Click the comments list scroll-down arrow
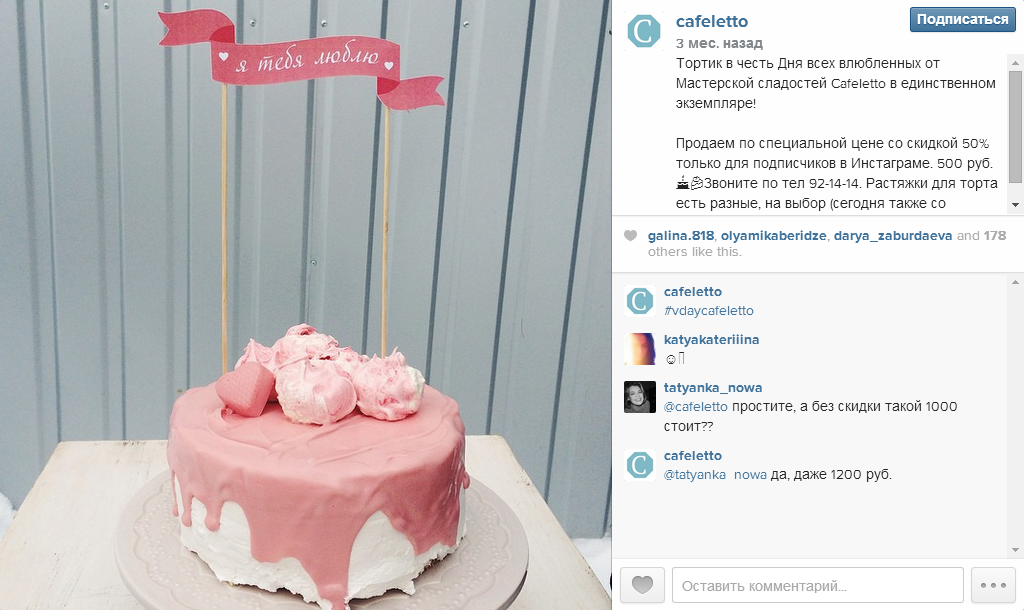Viewport: 1024px width, 610px height. (1016, 550)
